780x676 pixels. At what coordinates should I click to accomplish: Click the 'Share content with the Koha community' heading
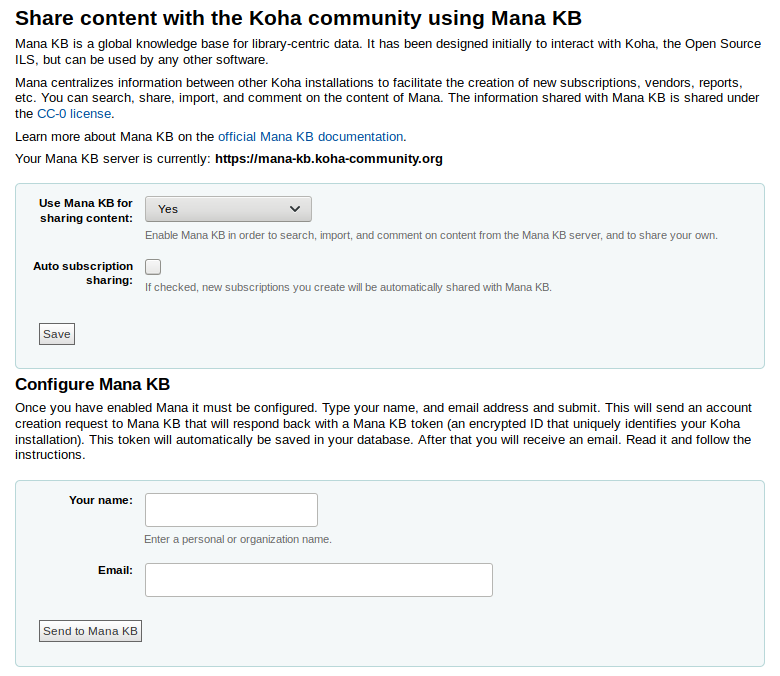pyautogui.click(x=298, y=18)
